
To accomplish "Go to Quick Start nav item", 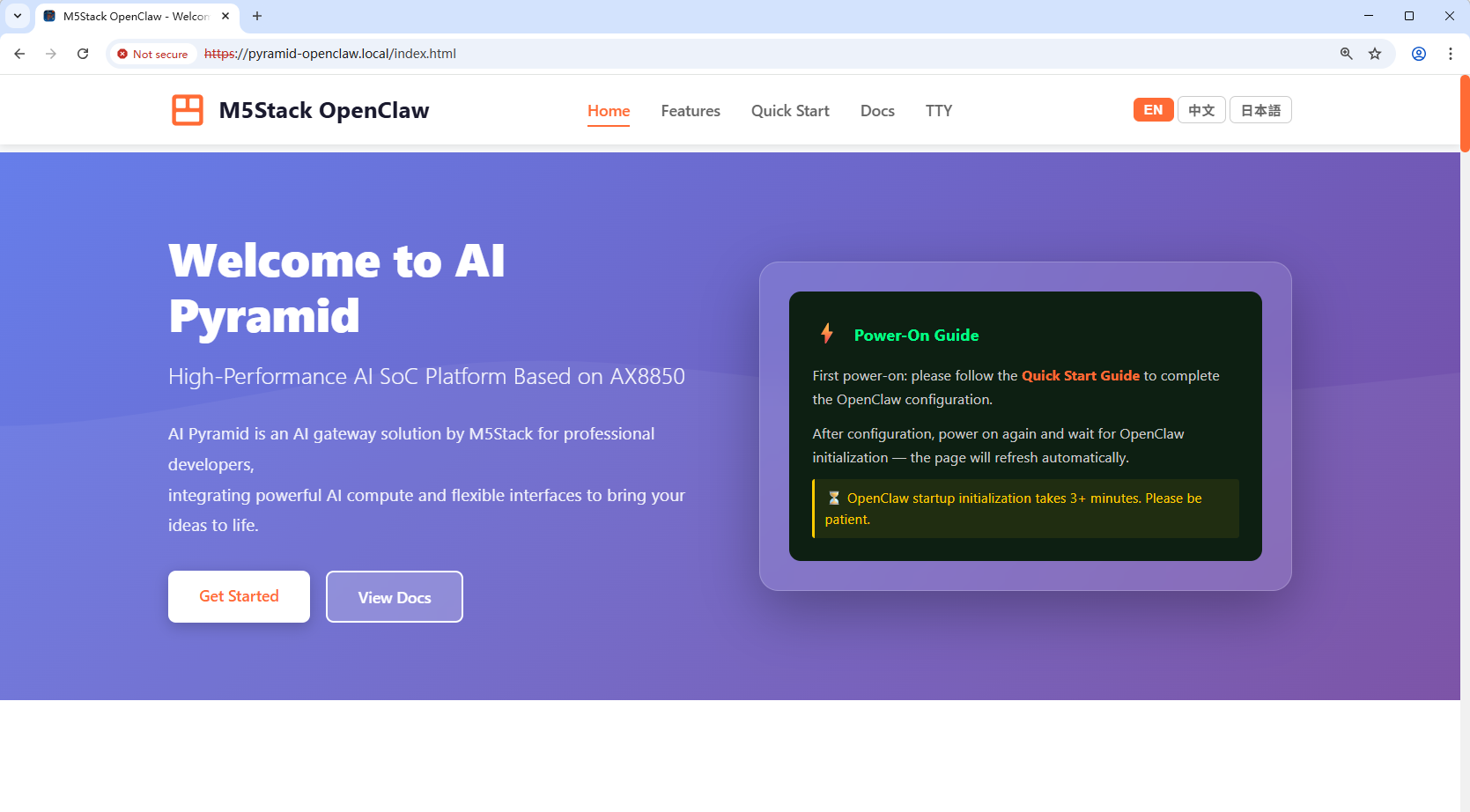I will click(790, 111).
